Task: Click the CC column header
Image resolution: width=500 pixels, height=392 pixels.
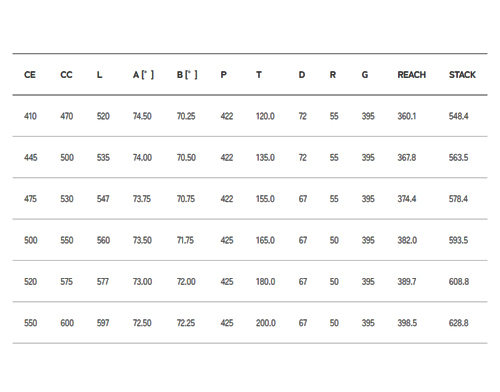Action: pyautogui.click(x=66, y=75)
